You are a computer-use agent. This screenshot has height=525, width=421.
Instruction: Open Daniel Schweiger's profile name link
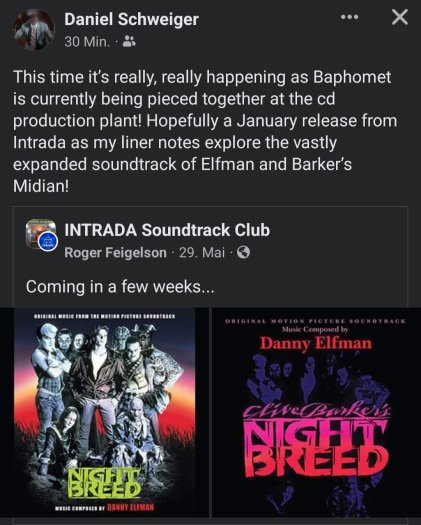coord(131,19)
